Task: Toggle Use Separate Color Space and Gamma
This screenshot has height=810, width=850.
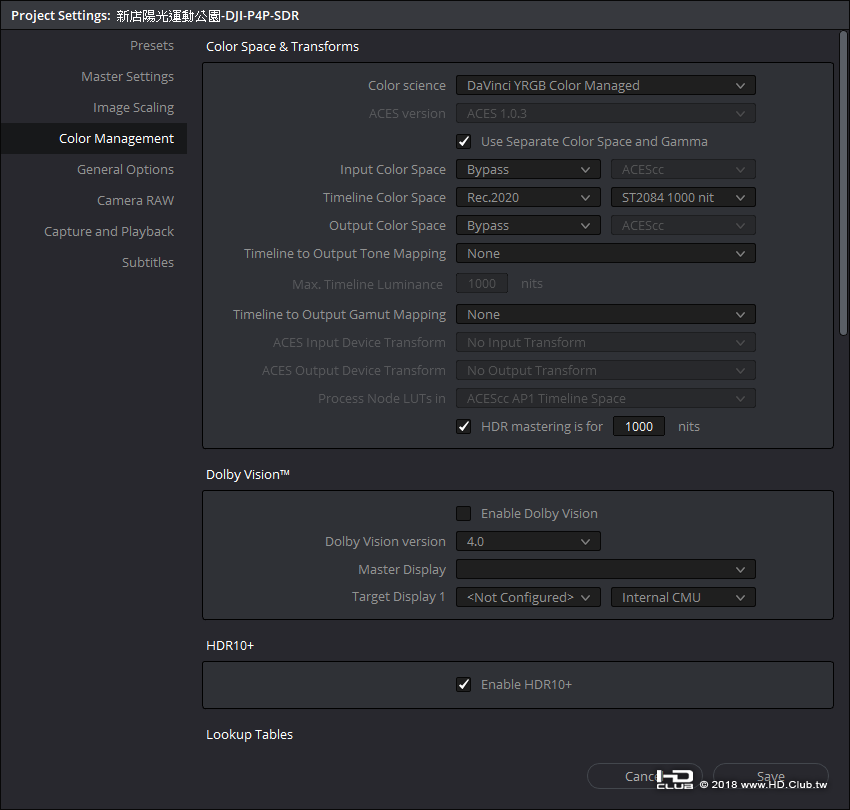Action: [463, 142]
